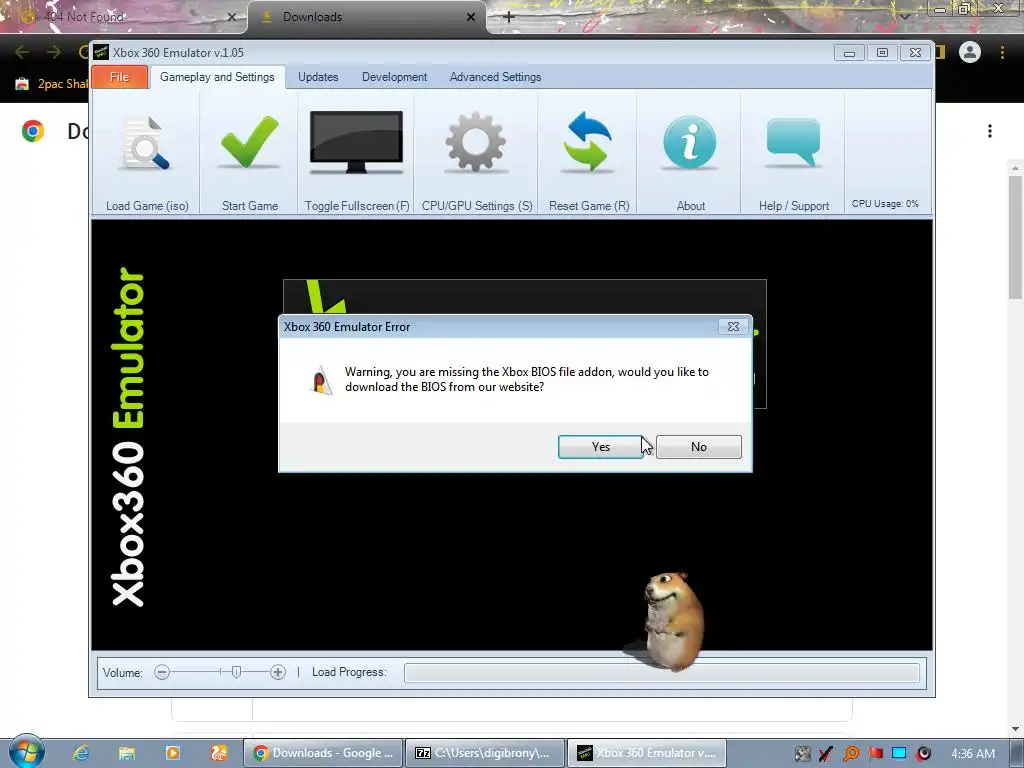Screen dimensions: 1024x768
Task: Open the File menu
Action: pos(120,77)
